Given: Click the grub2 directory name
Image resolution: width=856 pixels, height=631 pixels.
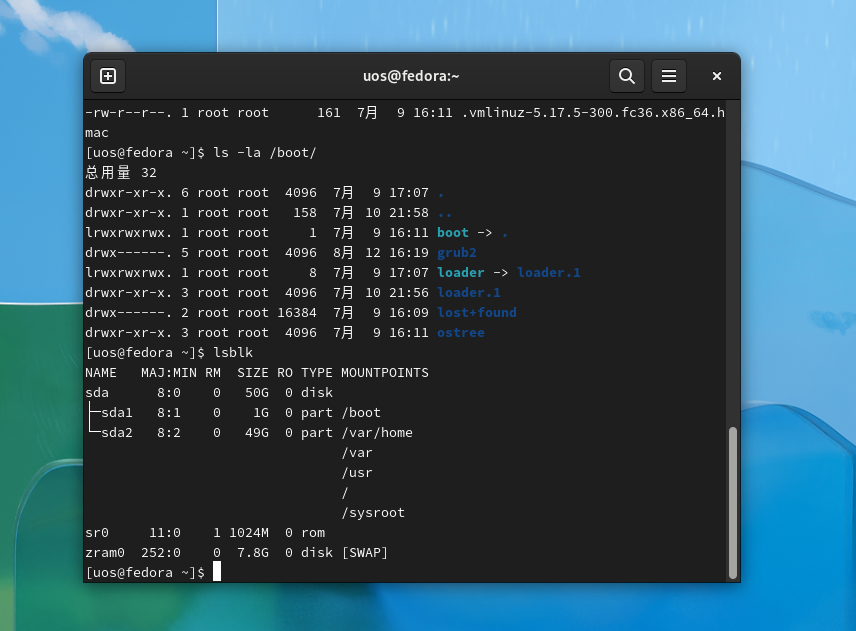Looking at the screenshot, I should coord(457,253).
